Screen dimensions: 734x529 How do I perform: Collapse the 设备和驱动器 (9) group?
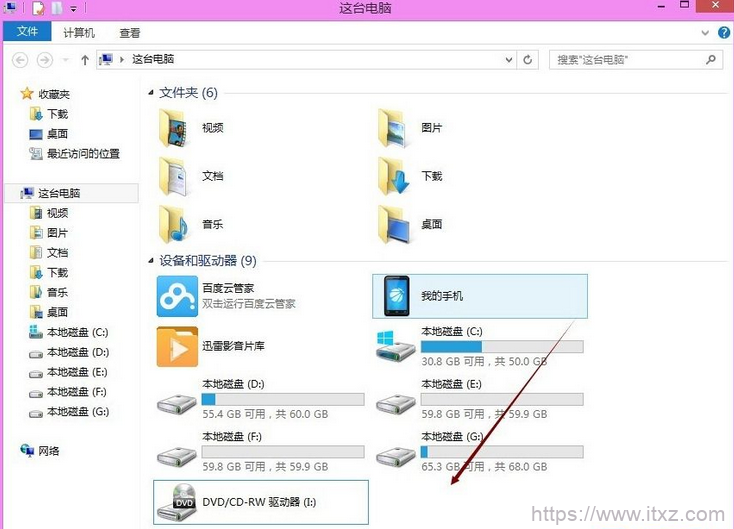coord(151,260)
